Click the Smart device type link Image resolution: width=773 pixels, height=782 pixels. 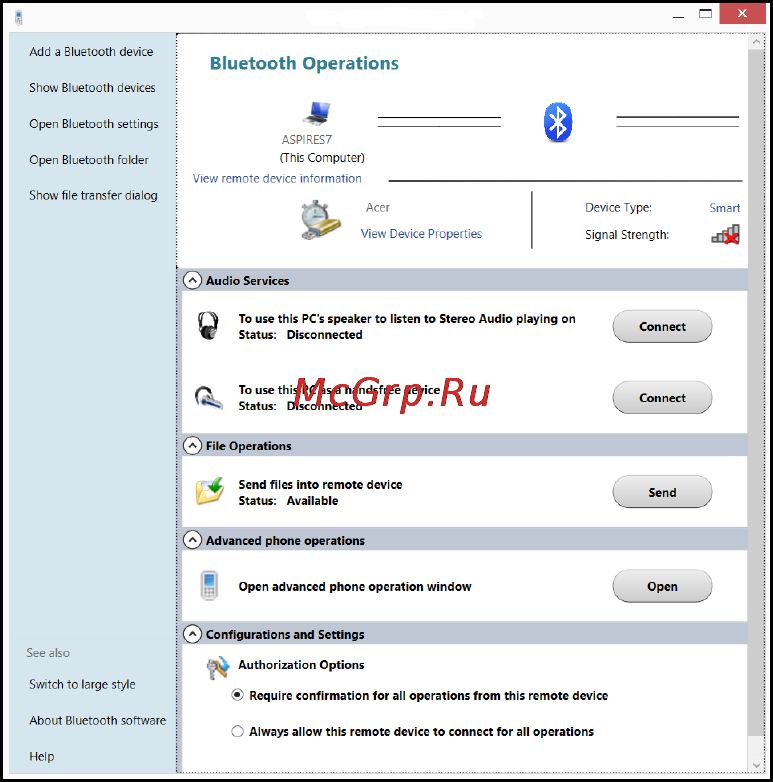tap(725, 208)
